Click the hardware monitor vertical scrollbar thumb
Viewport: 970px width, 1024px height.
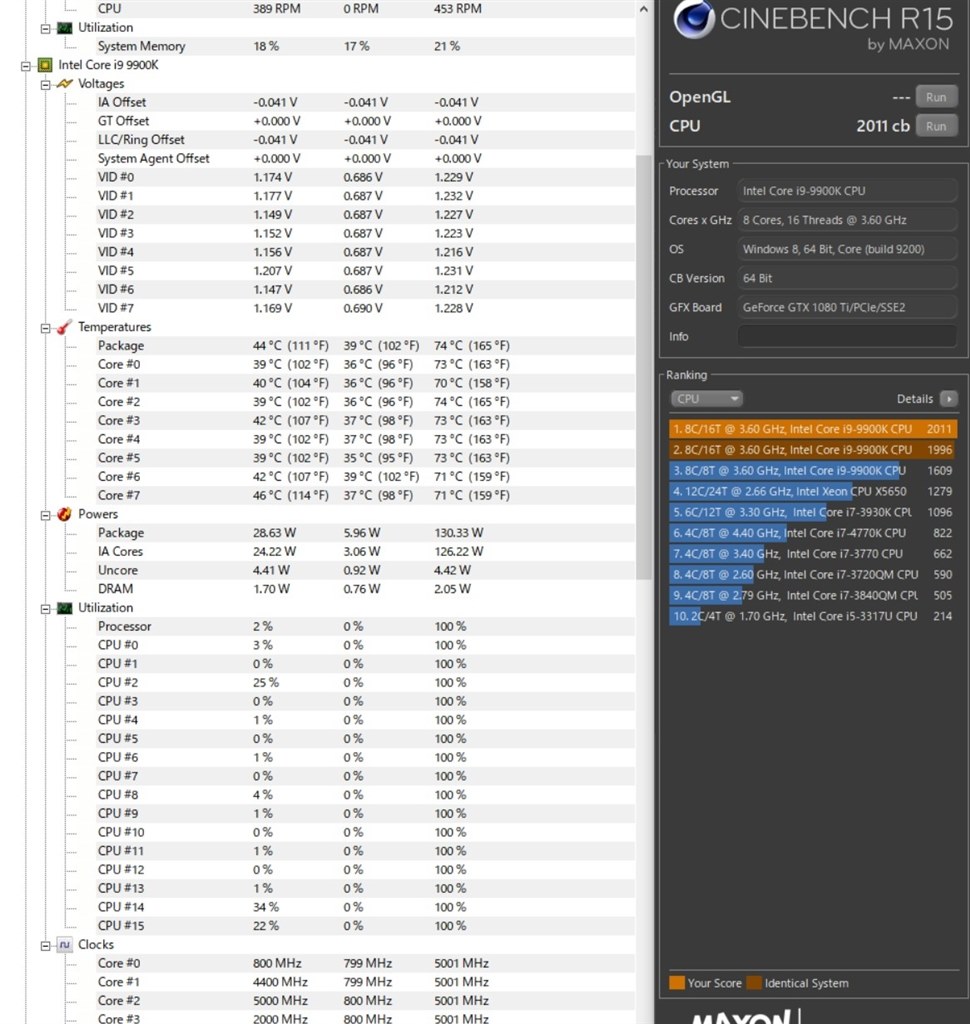pyautogui.click(x=643, y=367)
